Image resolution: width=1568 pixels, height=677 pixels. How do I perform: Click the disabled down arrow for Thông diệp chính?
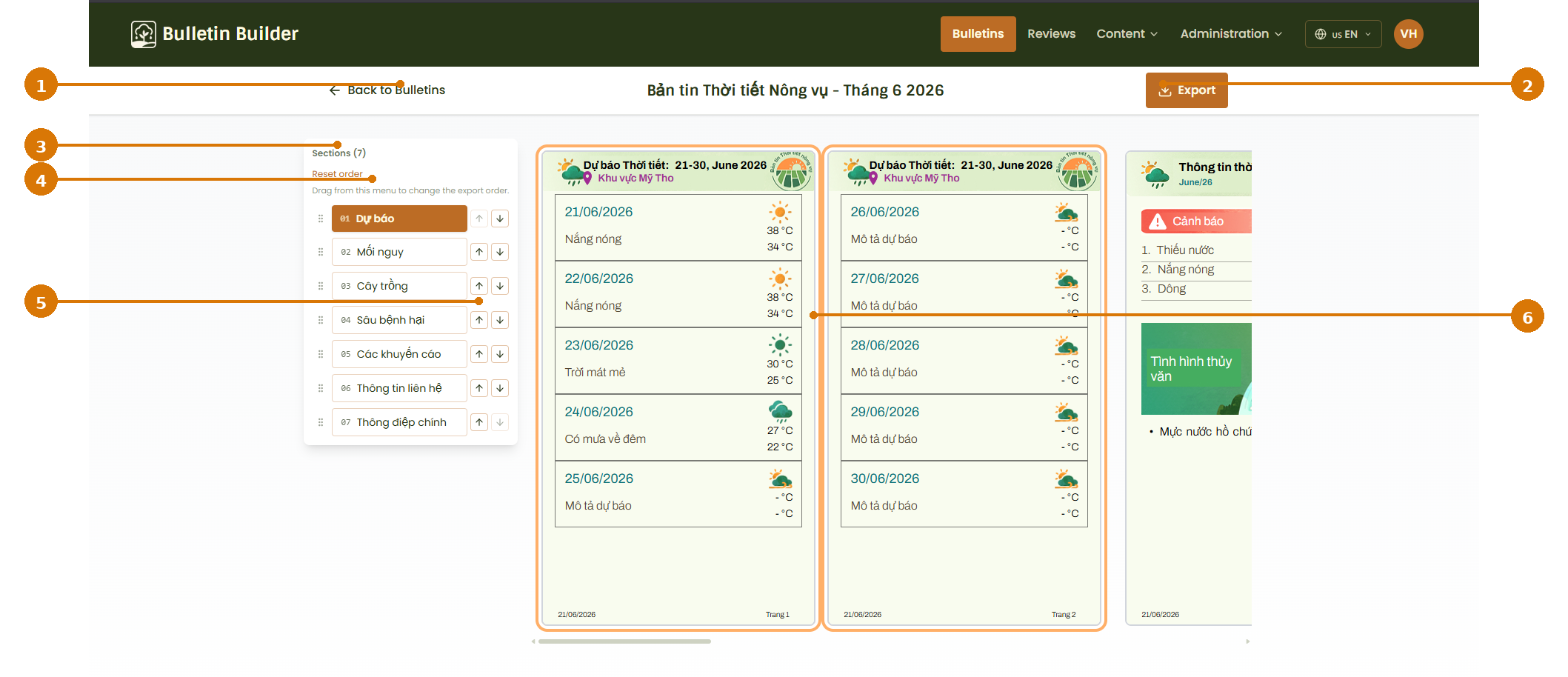(500, 422)
